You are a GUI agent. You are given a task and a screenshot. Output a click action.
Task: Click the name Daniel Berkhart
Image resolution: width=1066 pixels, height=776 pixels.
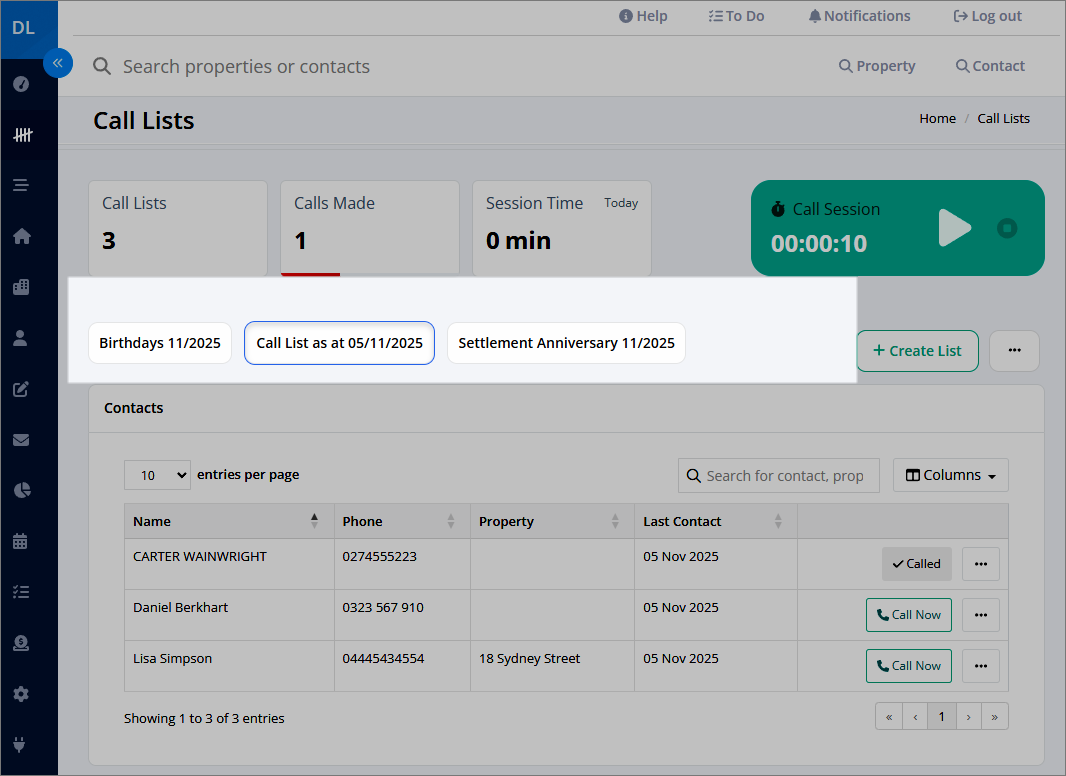coord(180,607)
